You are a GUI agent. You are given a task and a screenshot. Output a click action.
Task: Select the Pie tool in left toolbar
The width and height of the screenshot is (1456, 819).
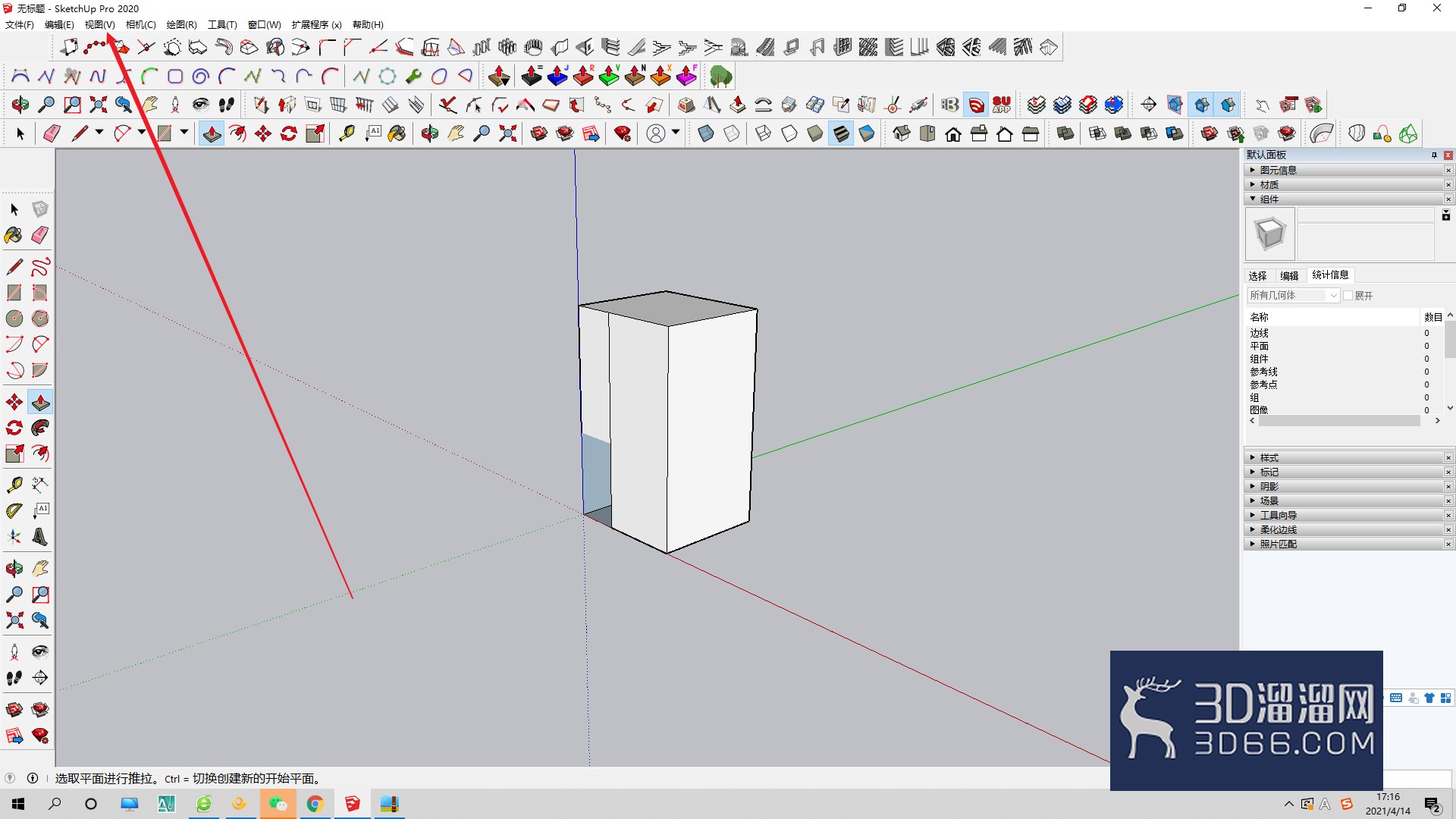[x=40, y=370]
